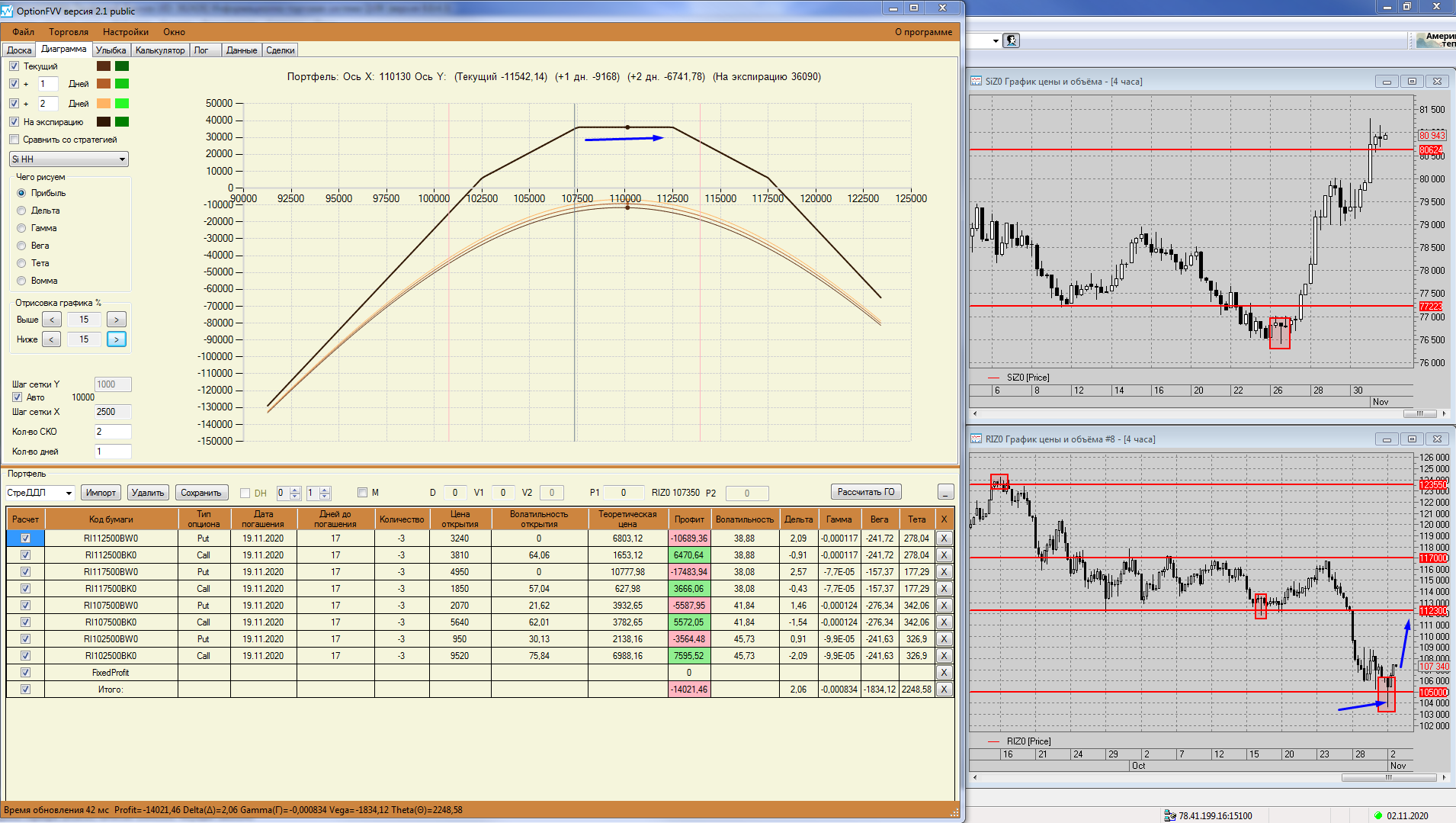Close the RIZ0 chart window
Viewport: 1456px width, 823px height.
[x=1437, y=439]
